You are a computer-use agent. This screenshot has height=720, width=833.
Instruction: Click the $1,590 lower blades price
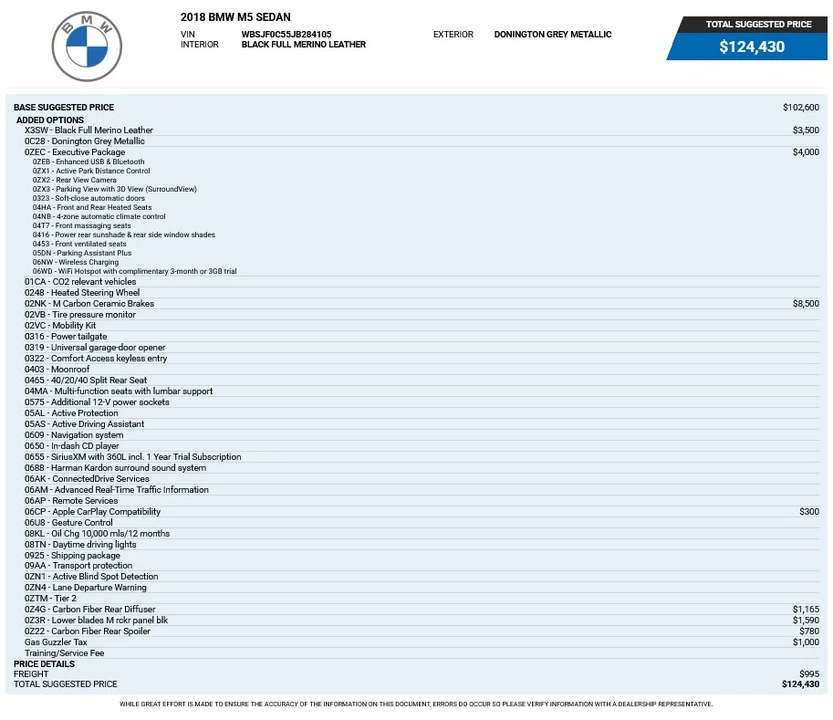pyautogui.click(x=806, y=620)
